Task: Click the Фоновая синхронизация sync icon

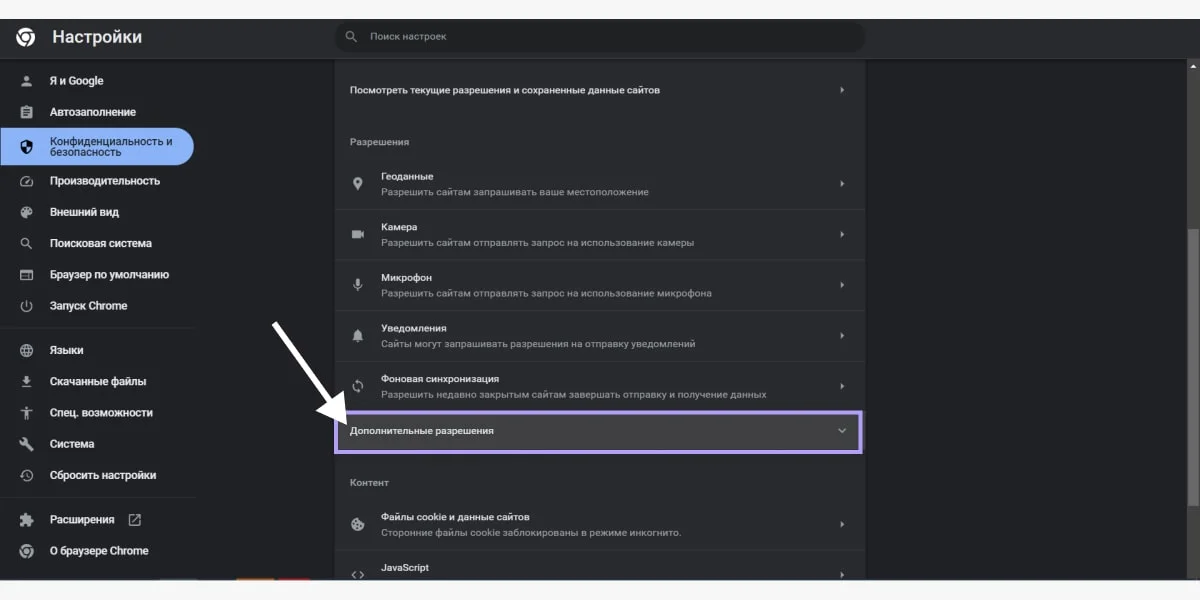Action: pyautogui.click(x=357, y=385)
